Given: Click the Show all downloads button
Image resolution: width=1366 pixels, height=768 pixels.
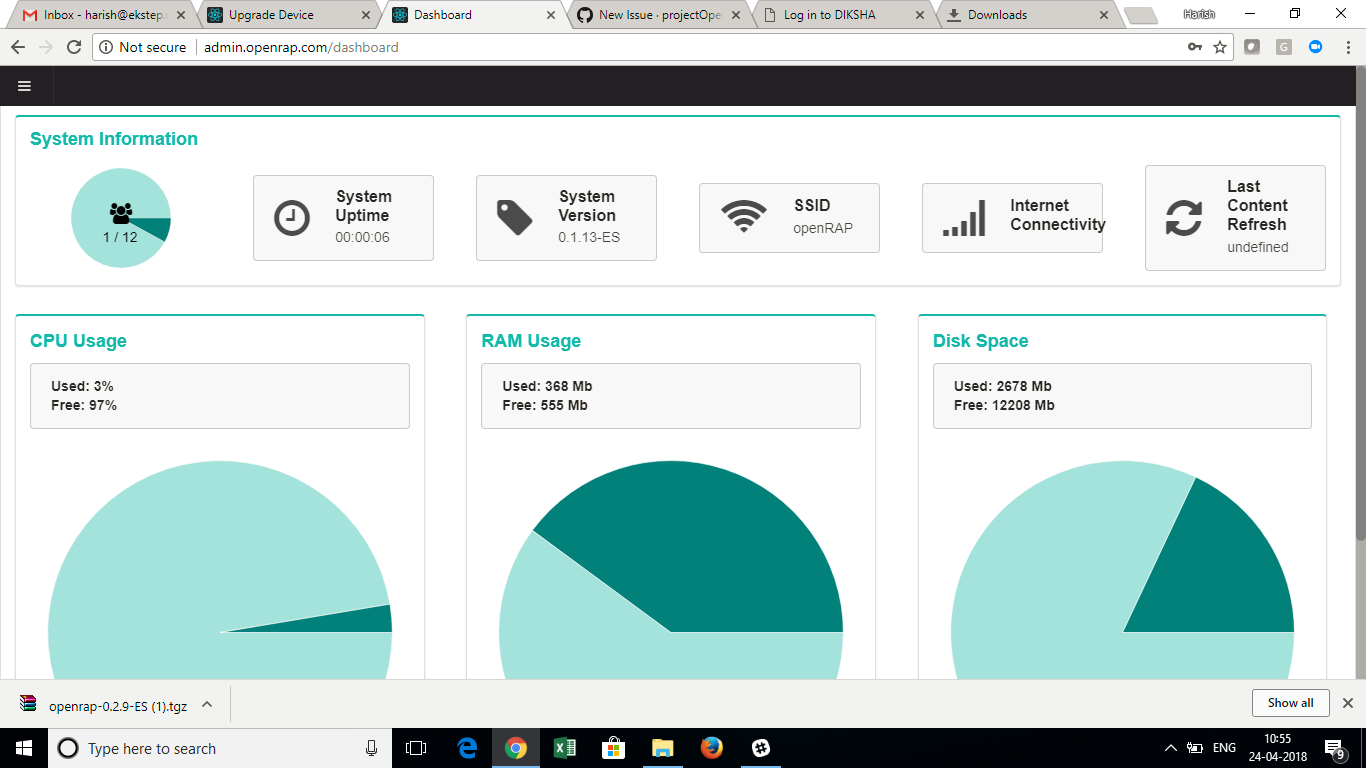Looking at the screenshot, I should coord(1290,703).
